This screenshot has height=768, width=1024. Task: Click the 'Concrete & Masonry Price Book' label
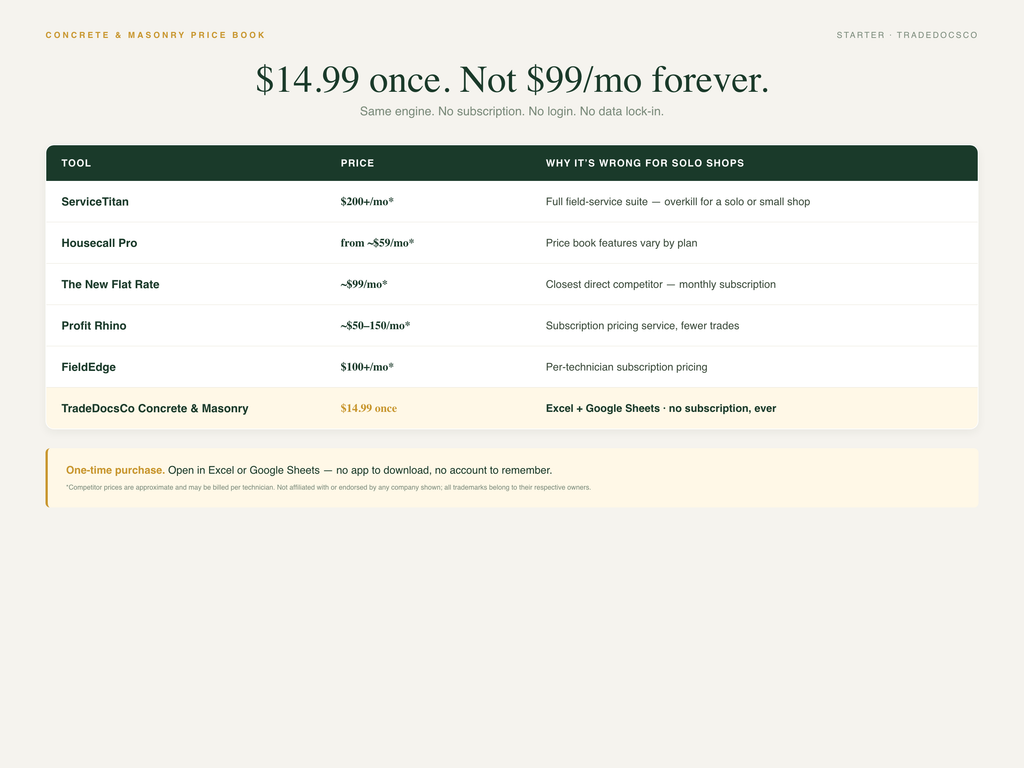(155, 35)
